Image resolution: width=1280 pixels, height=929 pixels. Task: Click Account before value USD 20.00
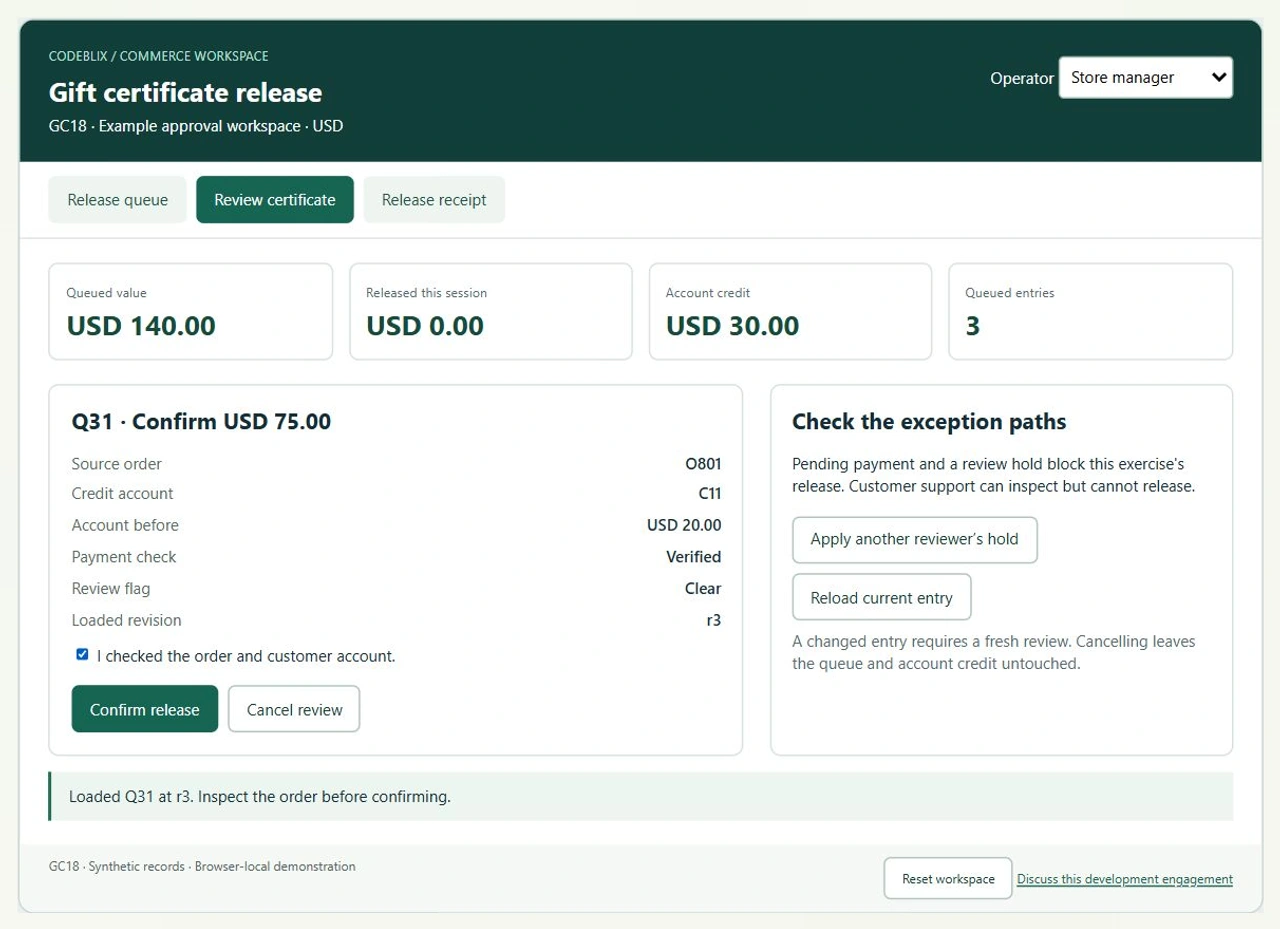[x=684, y=525]
